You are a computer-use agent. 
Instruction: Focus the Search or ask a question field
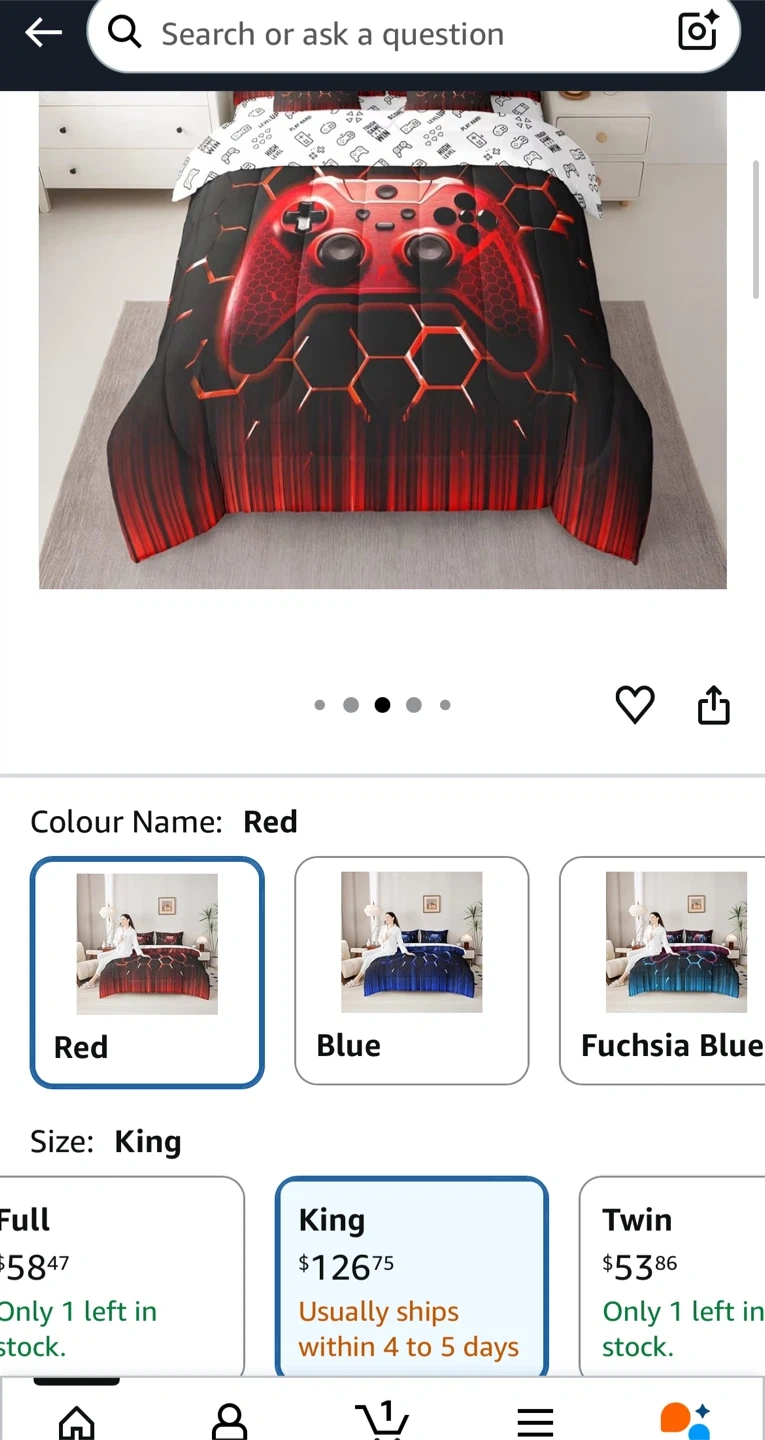(413, 34)
